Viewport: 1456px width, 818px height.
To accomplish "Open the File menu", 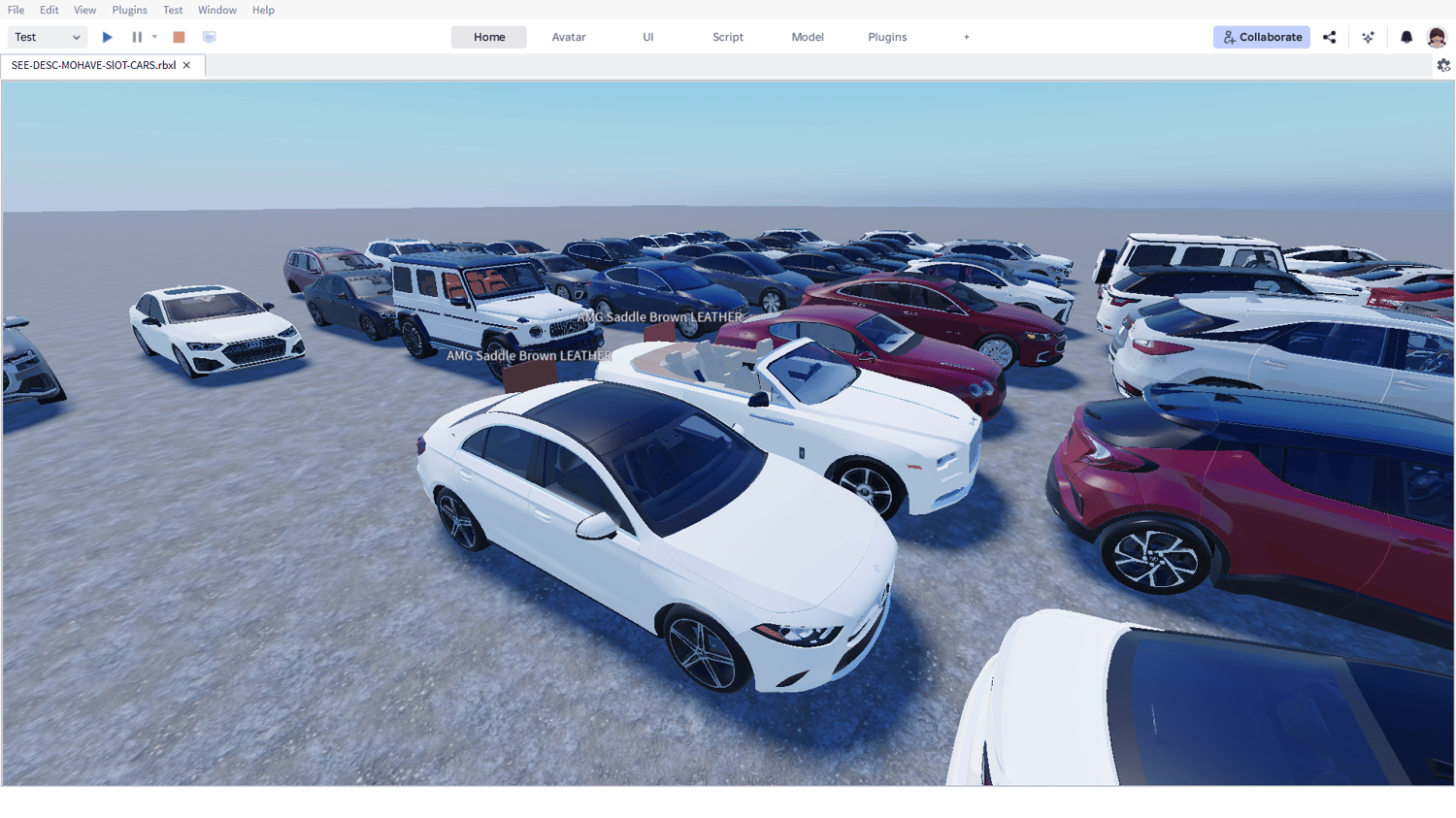I will pos(17,10).
